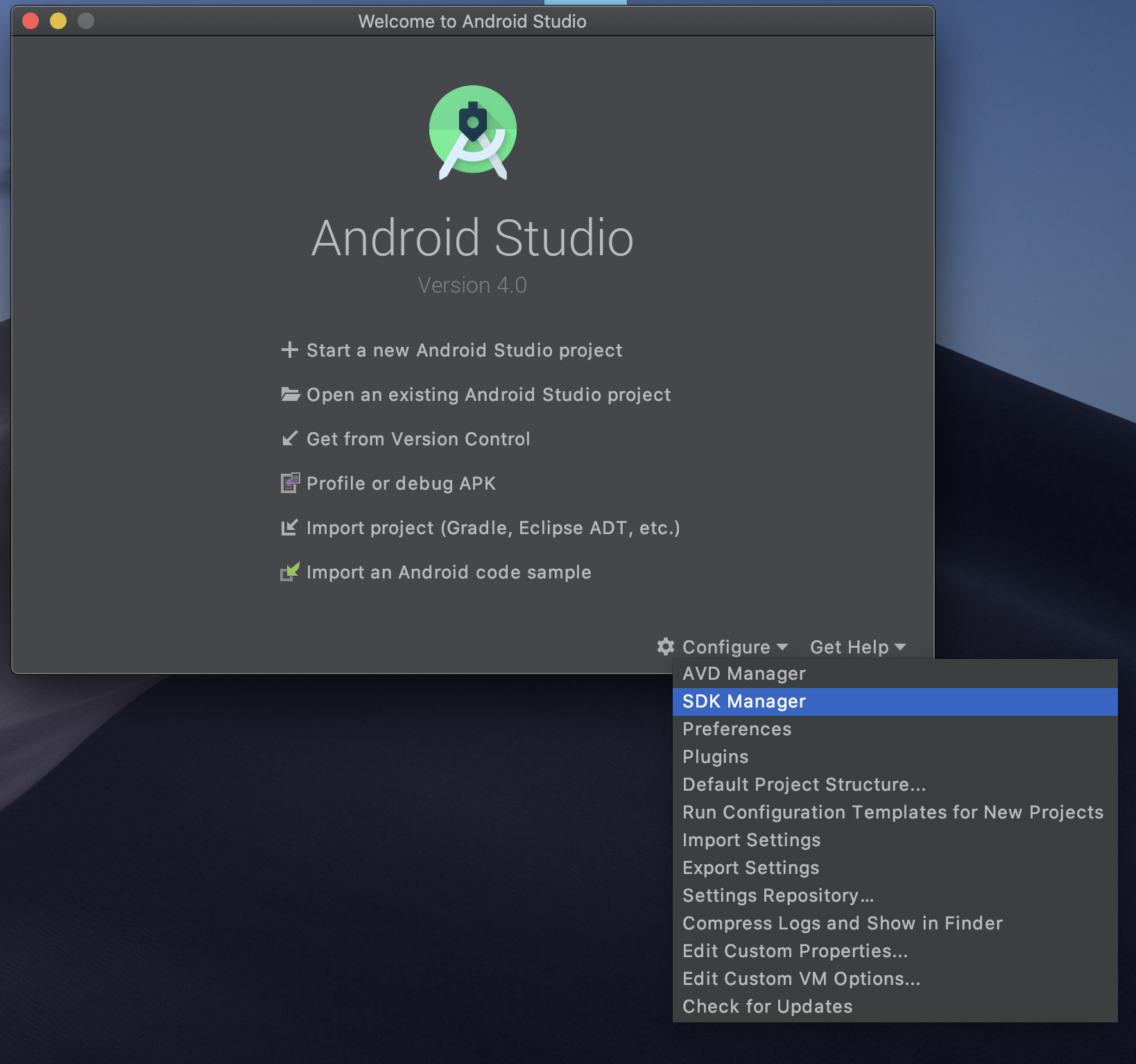Click the Android Studio heading text

pyautogui.click(x=472, y=238)
